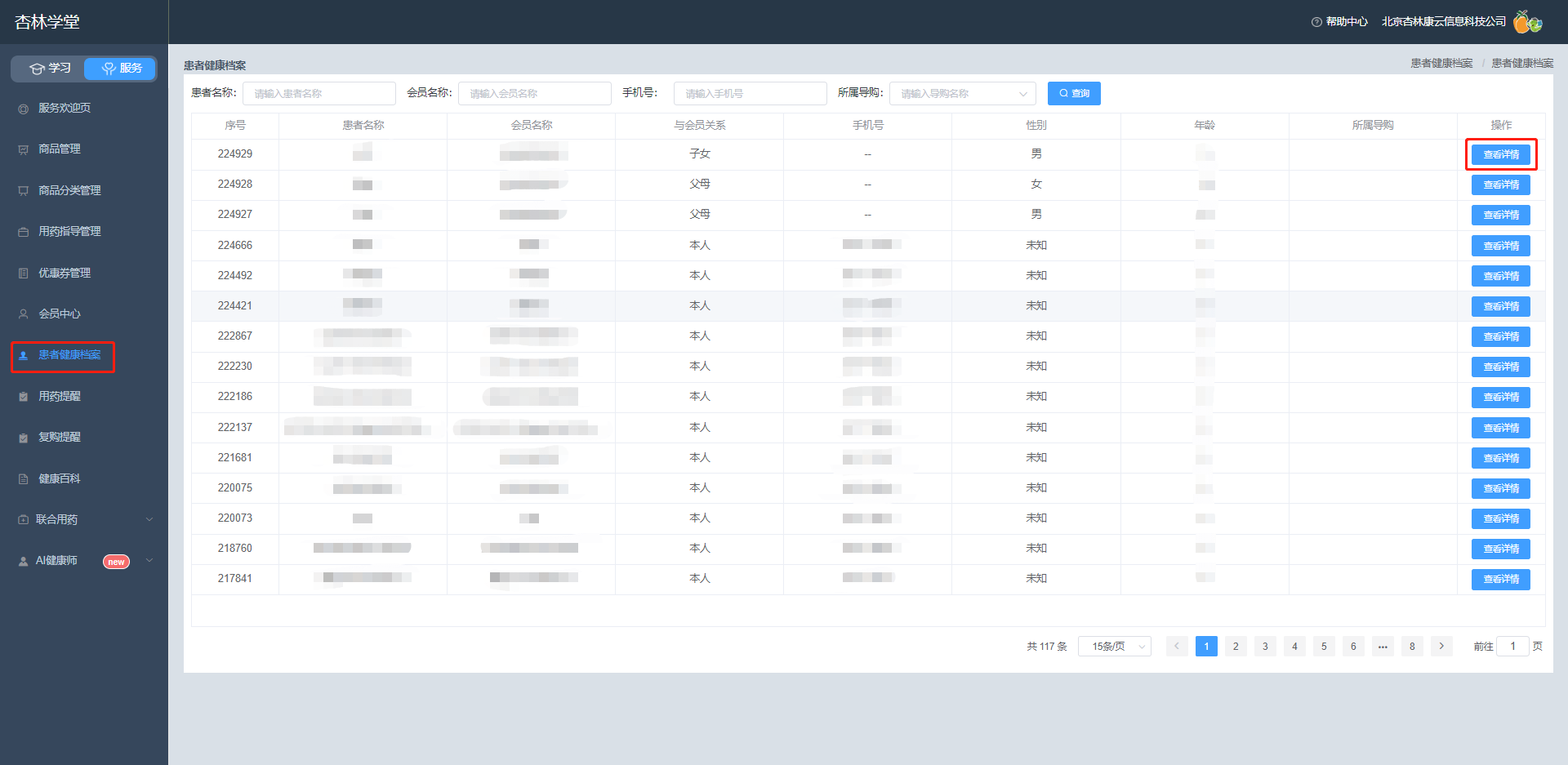Screen dimensions: 1568x765
Task: Click the 手机号 input field
Action: (751, 94)
